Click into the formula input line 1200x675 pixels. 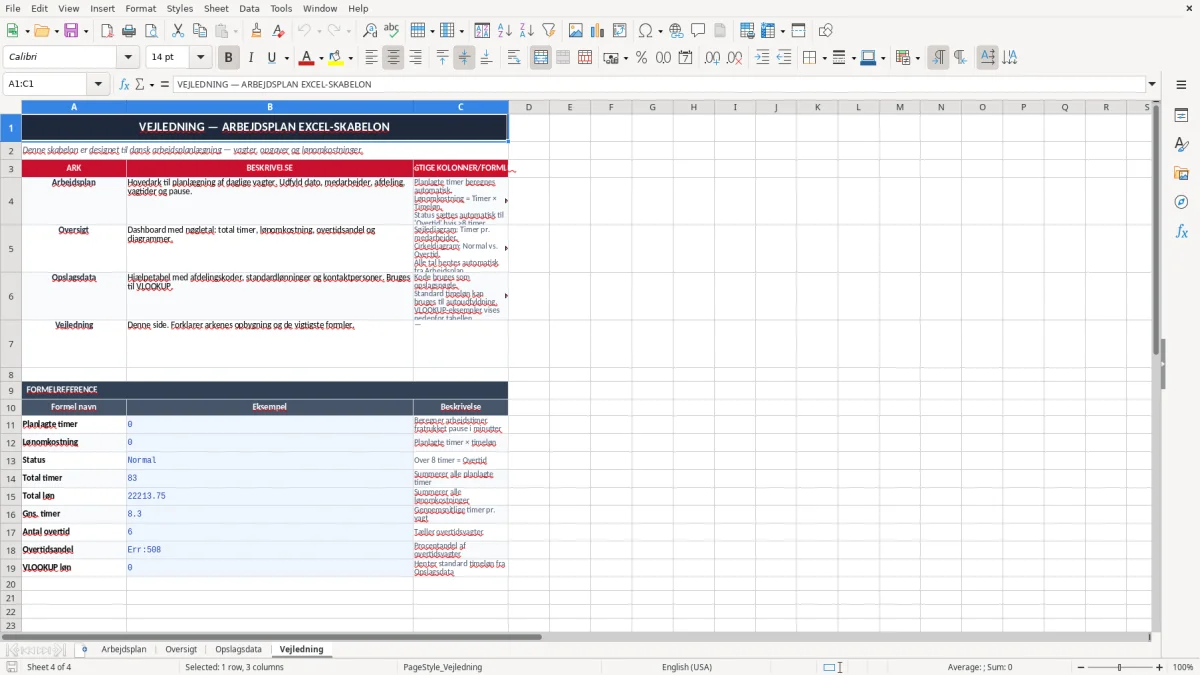point(658,84)
